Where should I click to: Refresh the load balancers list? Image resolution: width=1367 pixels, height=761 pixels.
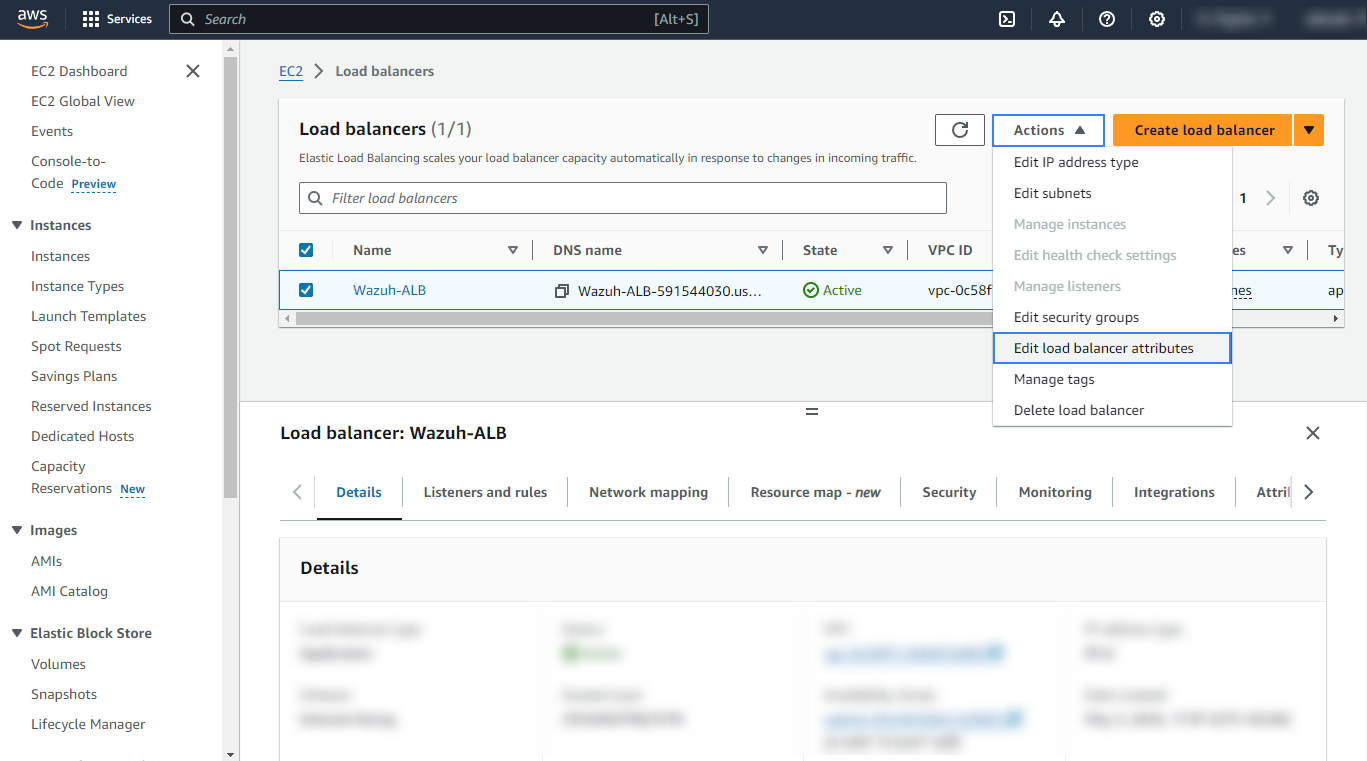tap(960, 130)
